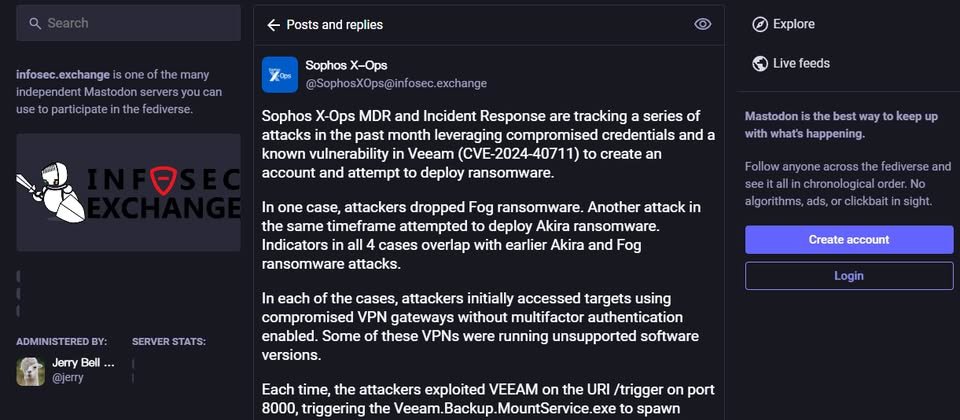Click the Jerry Bell administrator name

[x=82, y=362]
